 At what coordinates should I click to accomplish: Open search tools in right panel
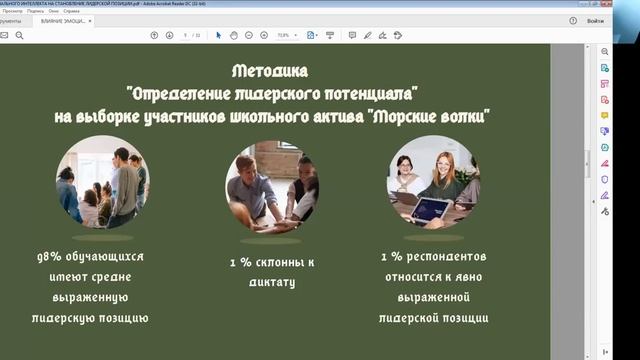click(604, 52)
